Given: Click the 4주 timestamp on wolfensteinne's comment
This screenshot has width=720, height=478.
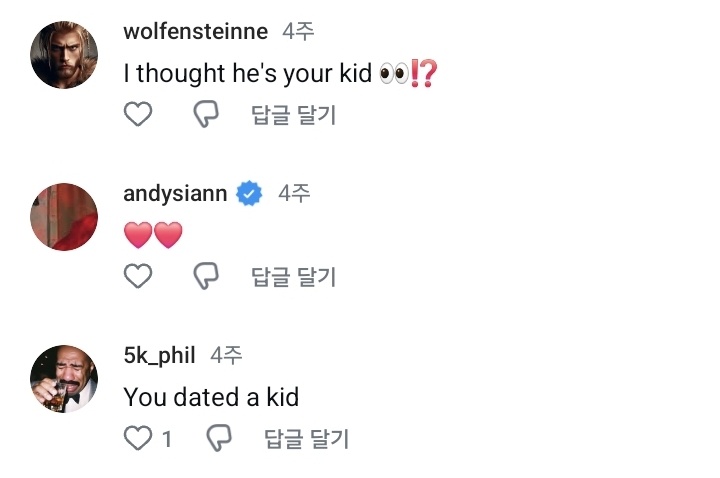Looking at the screenshot, I should point(298,31).
